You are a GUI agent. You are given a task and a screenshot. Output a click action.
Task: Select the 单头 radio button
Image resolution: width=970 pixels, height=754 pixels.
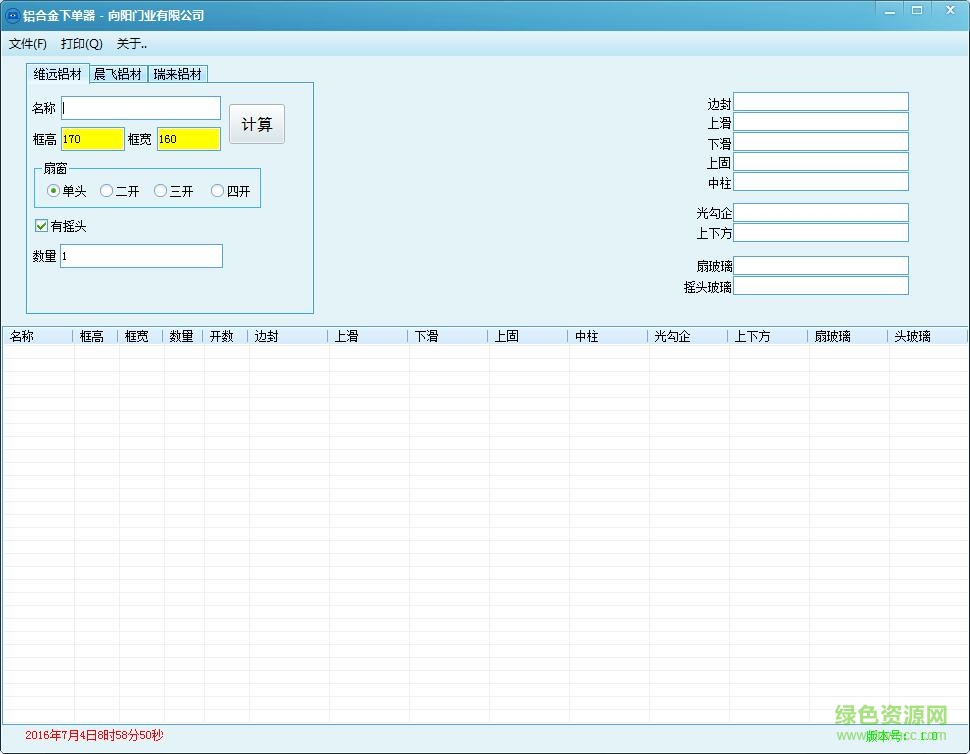click(53, 190)
